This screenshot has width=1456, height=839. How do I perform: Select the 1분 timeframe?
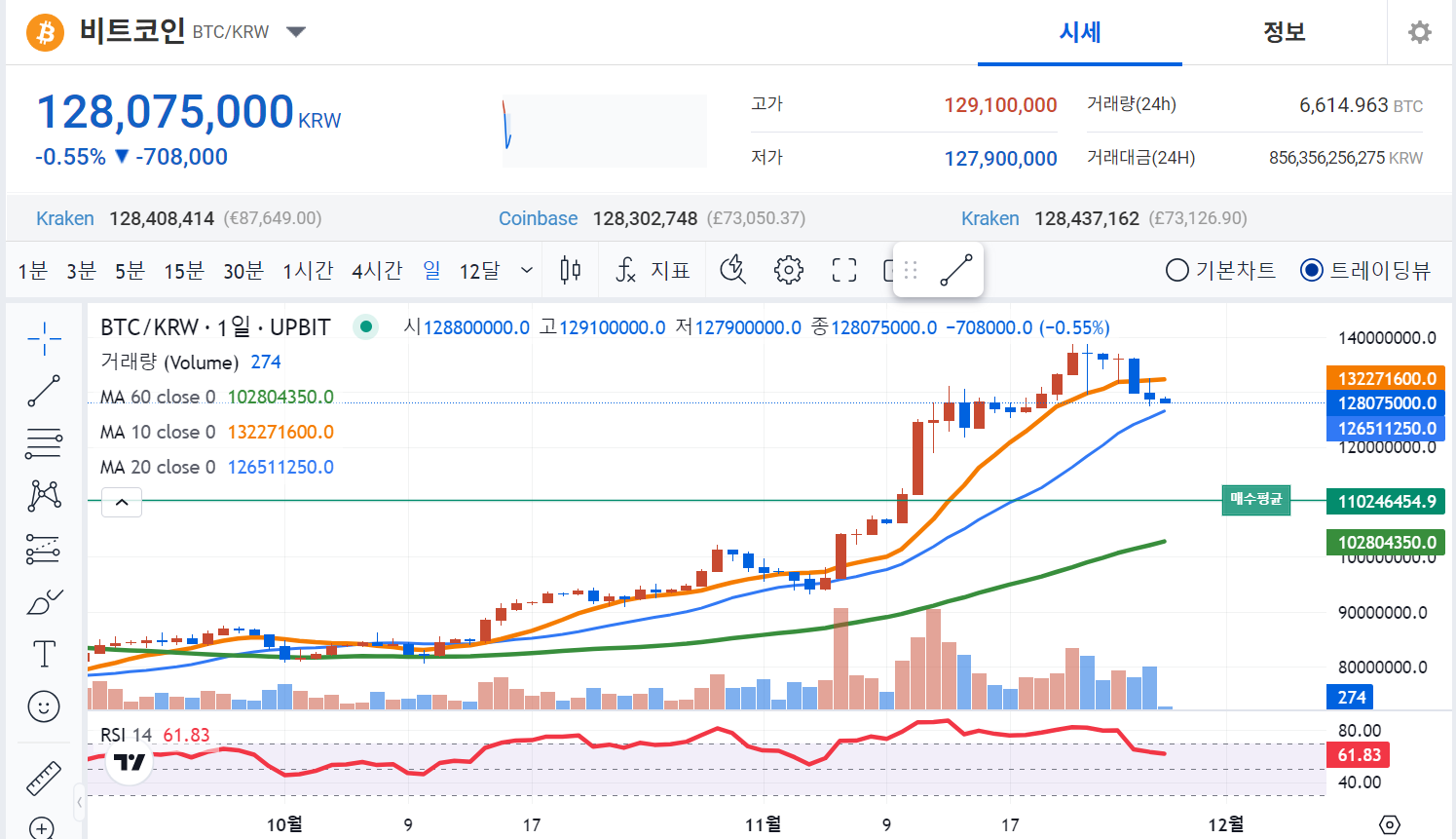coord(32,271)
